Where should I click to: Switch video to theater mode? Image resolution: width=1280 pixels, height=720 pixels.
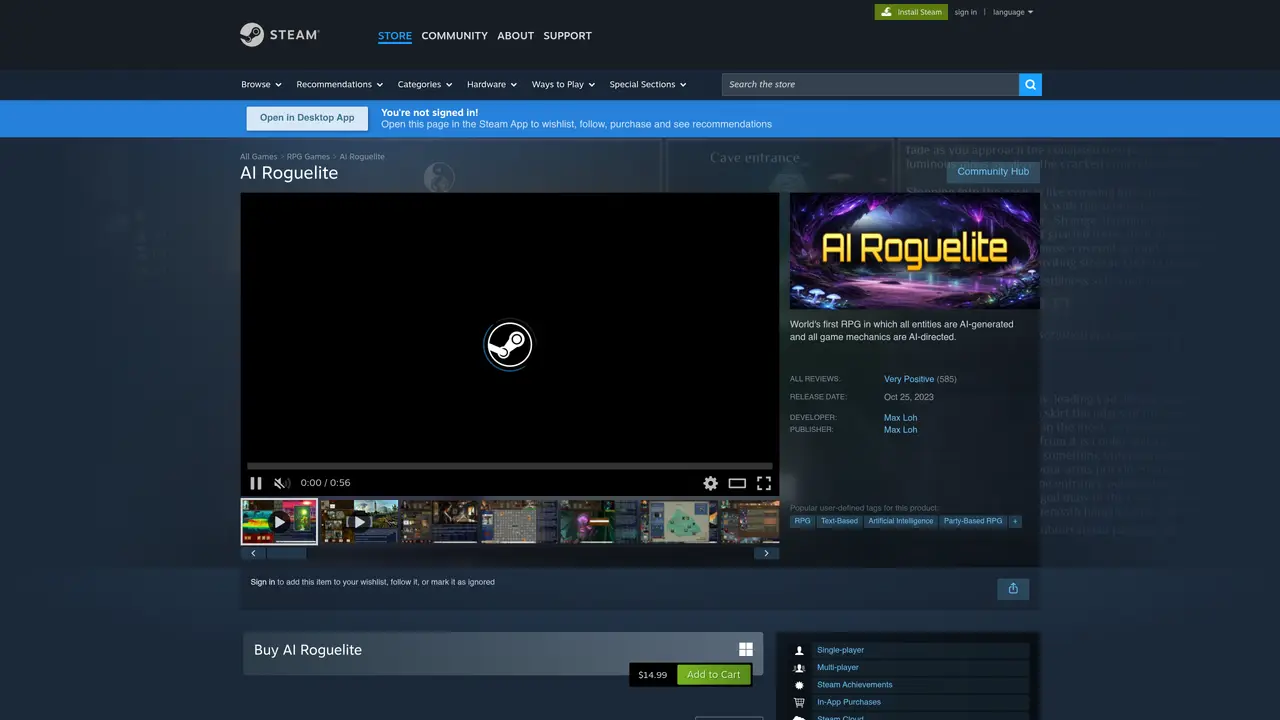737,483
